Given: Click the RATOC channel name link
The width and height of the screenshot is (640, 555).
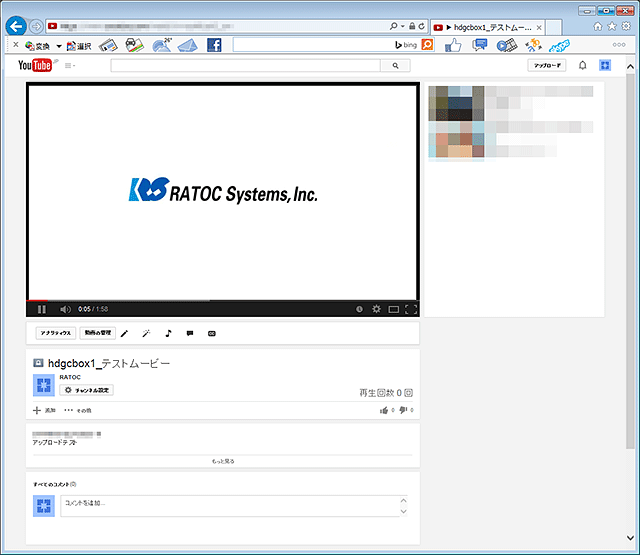Looking at the screenshot, I should click(x=70, y=377).
